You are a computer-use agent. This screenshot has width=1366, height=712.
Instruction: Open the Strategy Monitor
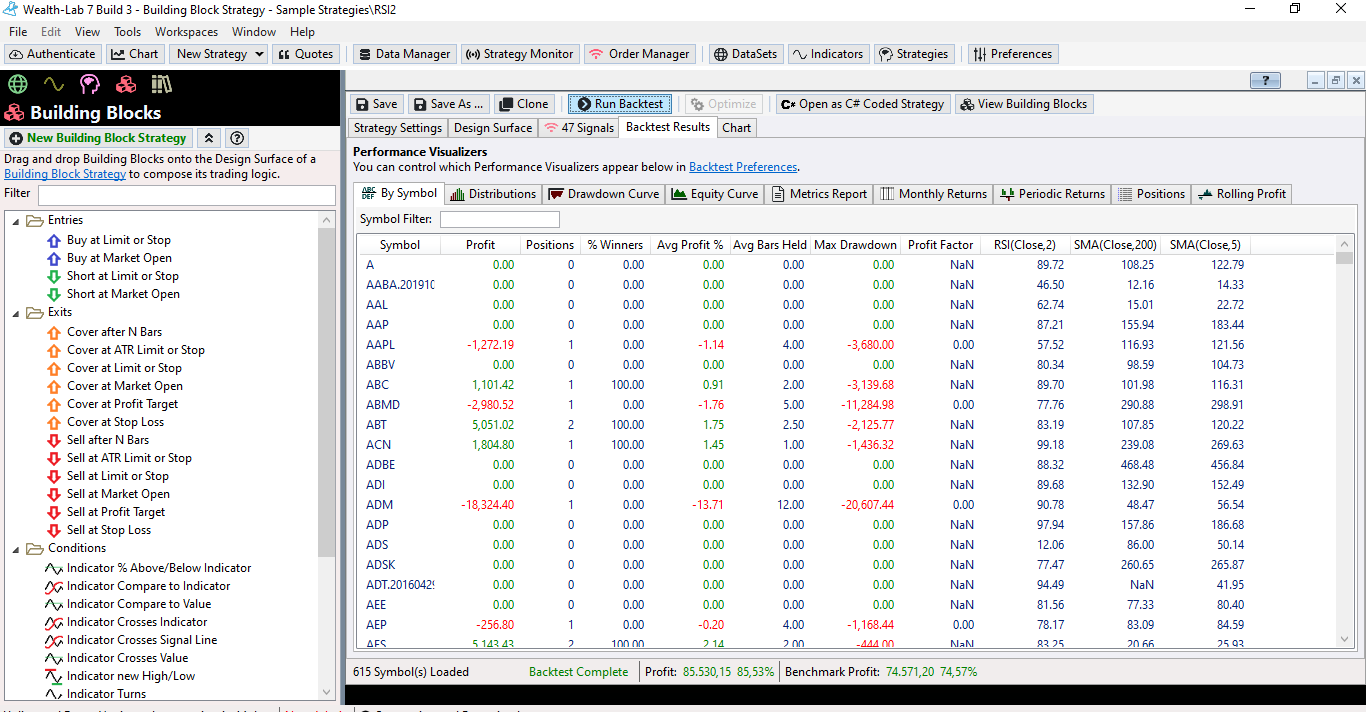click(520, 54)
